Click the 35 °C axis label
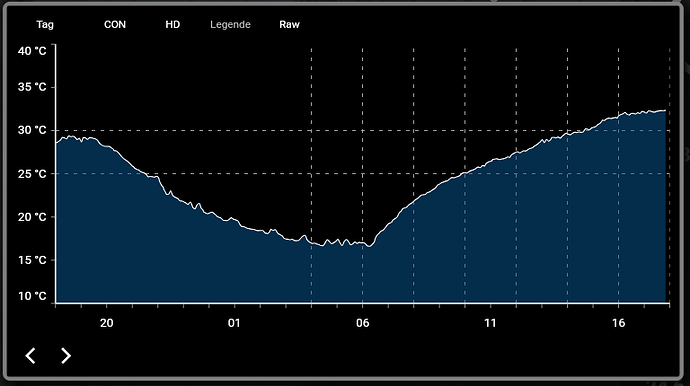Screen dimensions: 690x386 pyautogui.click(x=32, y=87)
